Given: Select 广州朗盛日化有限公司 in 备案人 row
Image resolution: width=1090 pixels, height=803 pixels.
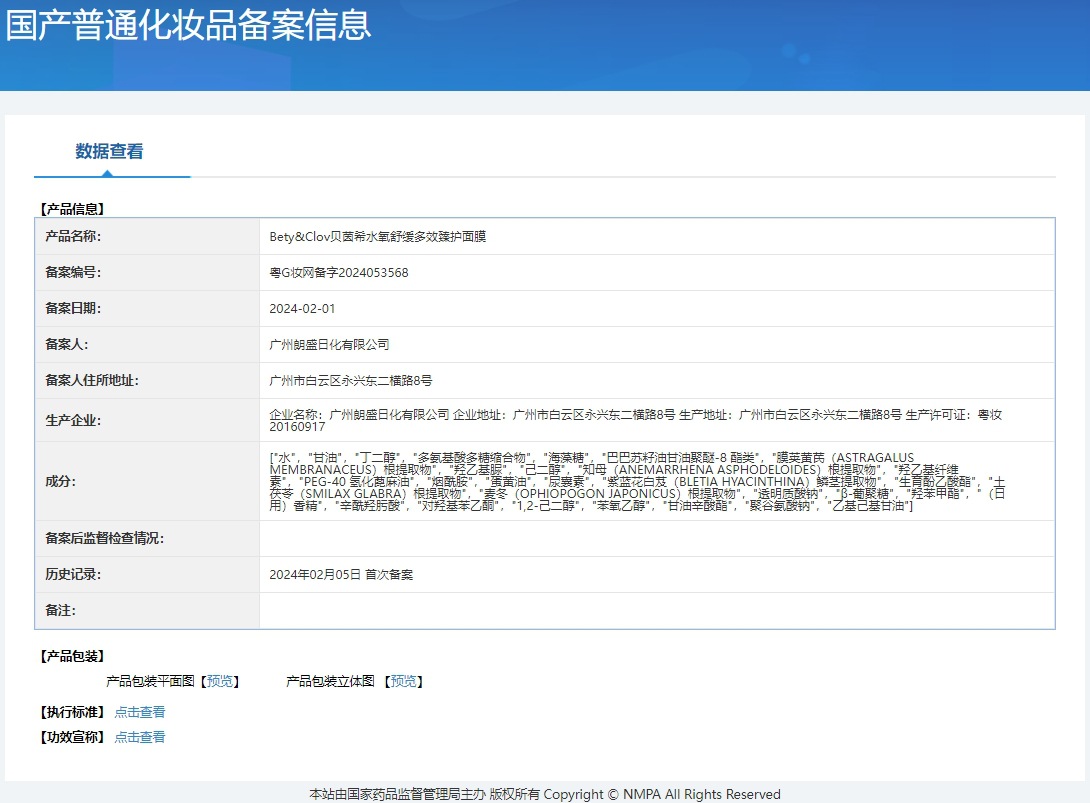Looking at the screenshot, I should (x=329, y=345).
